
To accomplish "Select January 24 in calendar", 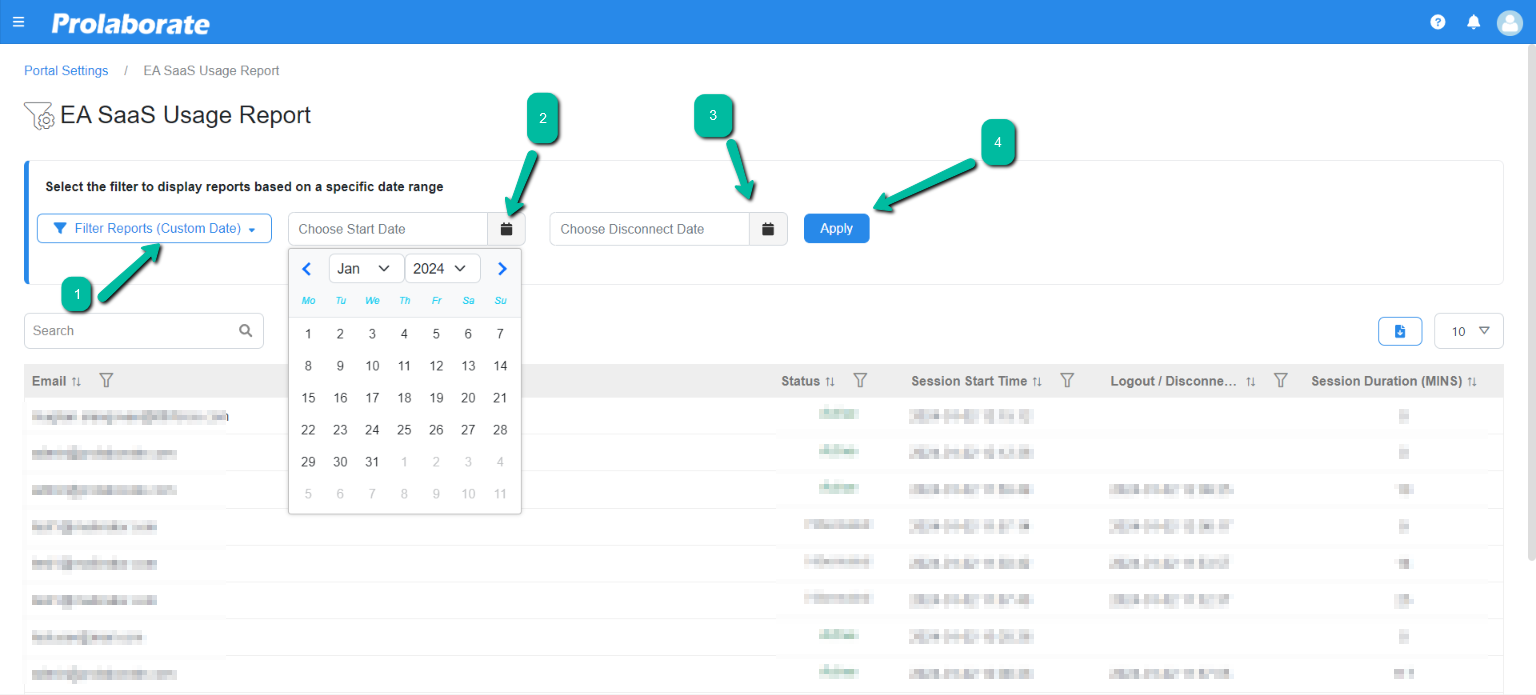I will 372,430.
